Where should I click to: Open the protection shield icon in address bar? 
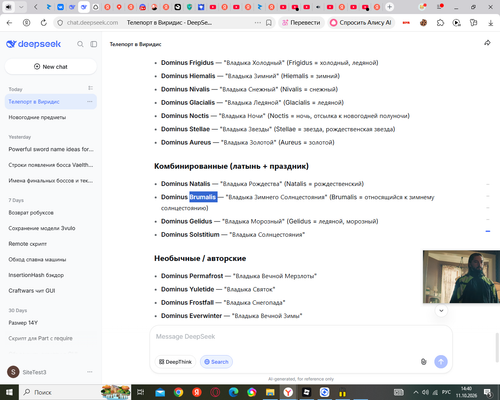pos(60,23)
